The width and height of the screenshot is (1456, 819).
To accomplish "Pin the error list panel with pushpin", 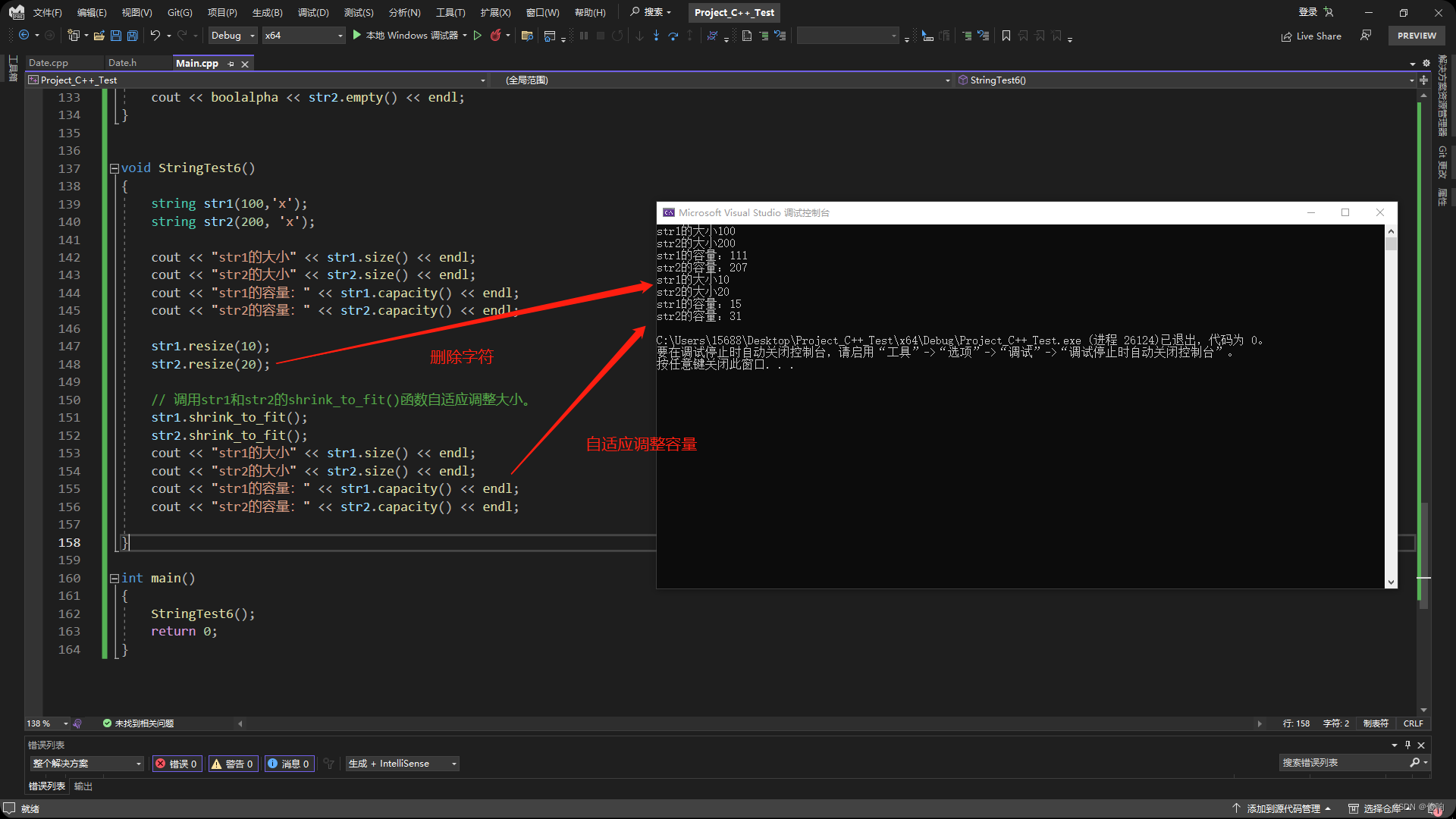I will [x=1407, y=745].
